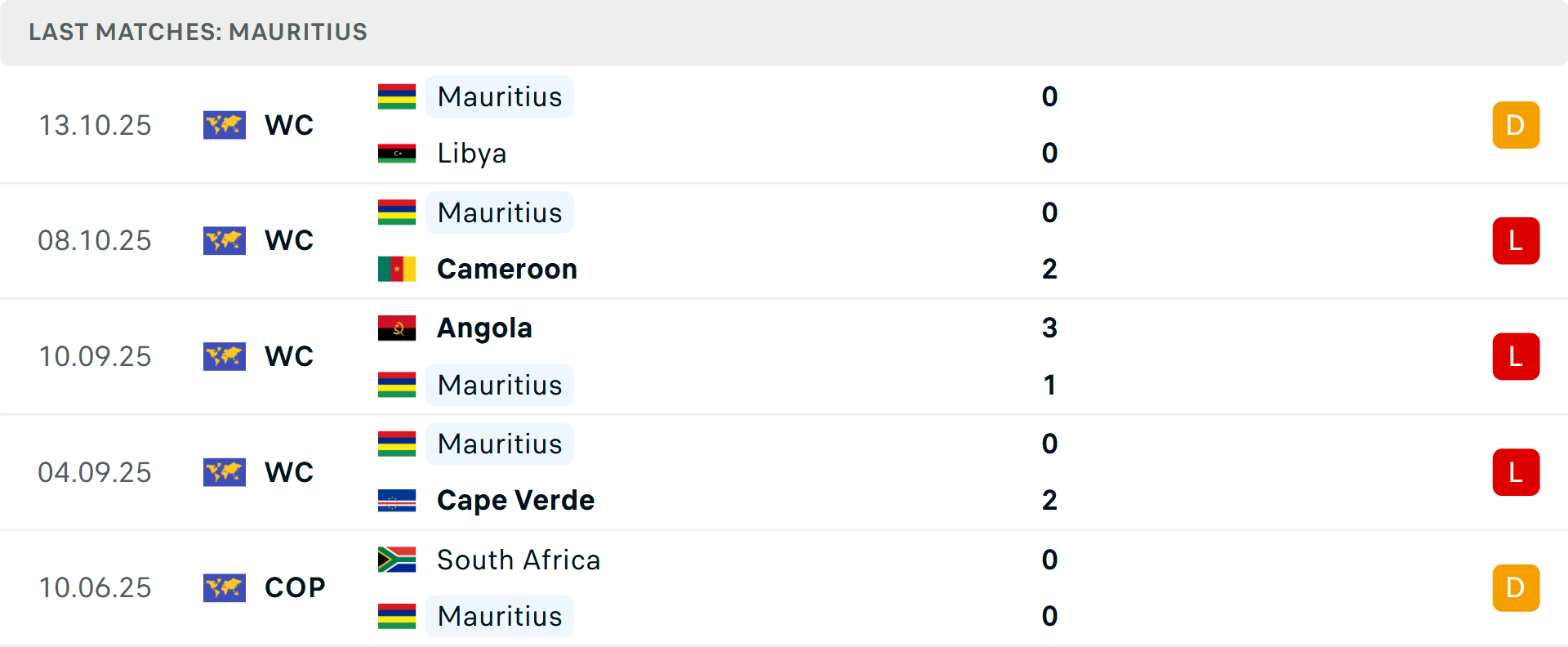
Task: Open the South Africa team link
Action: point(519,560)
